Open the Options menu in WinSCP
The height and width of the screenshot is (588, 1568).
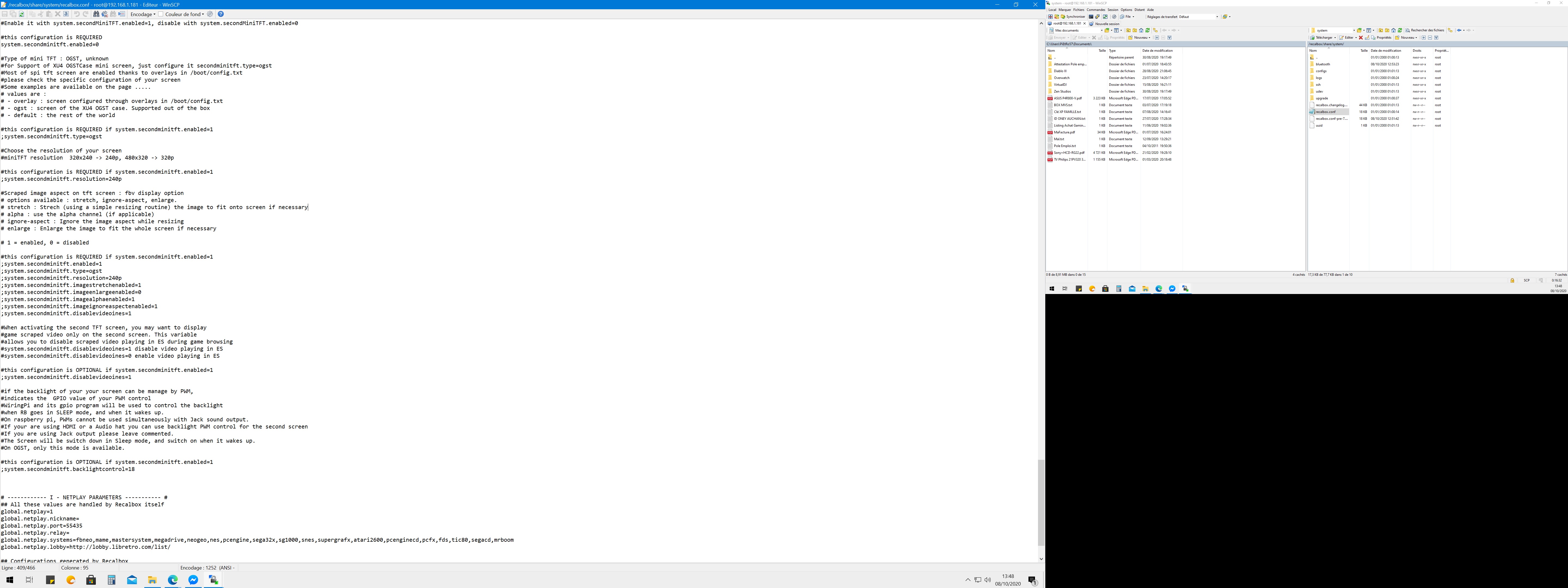pos(1127,10)
